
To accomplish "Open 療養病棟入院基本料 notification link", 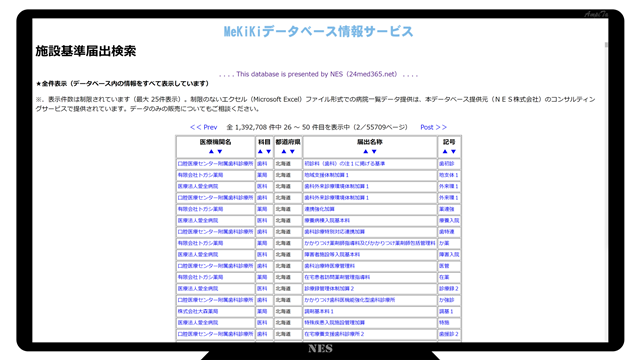I will pos(327,220).
